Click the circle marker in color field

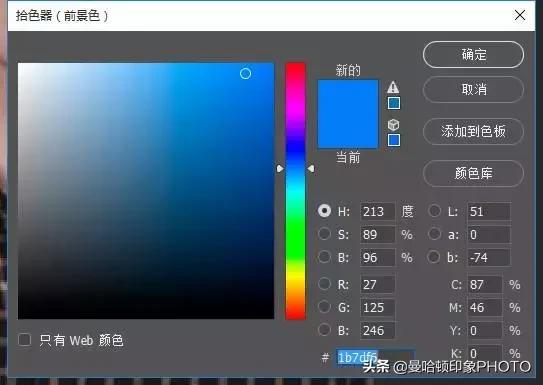click(245, 73)
